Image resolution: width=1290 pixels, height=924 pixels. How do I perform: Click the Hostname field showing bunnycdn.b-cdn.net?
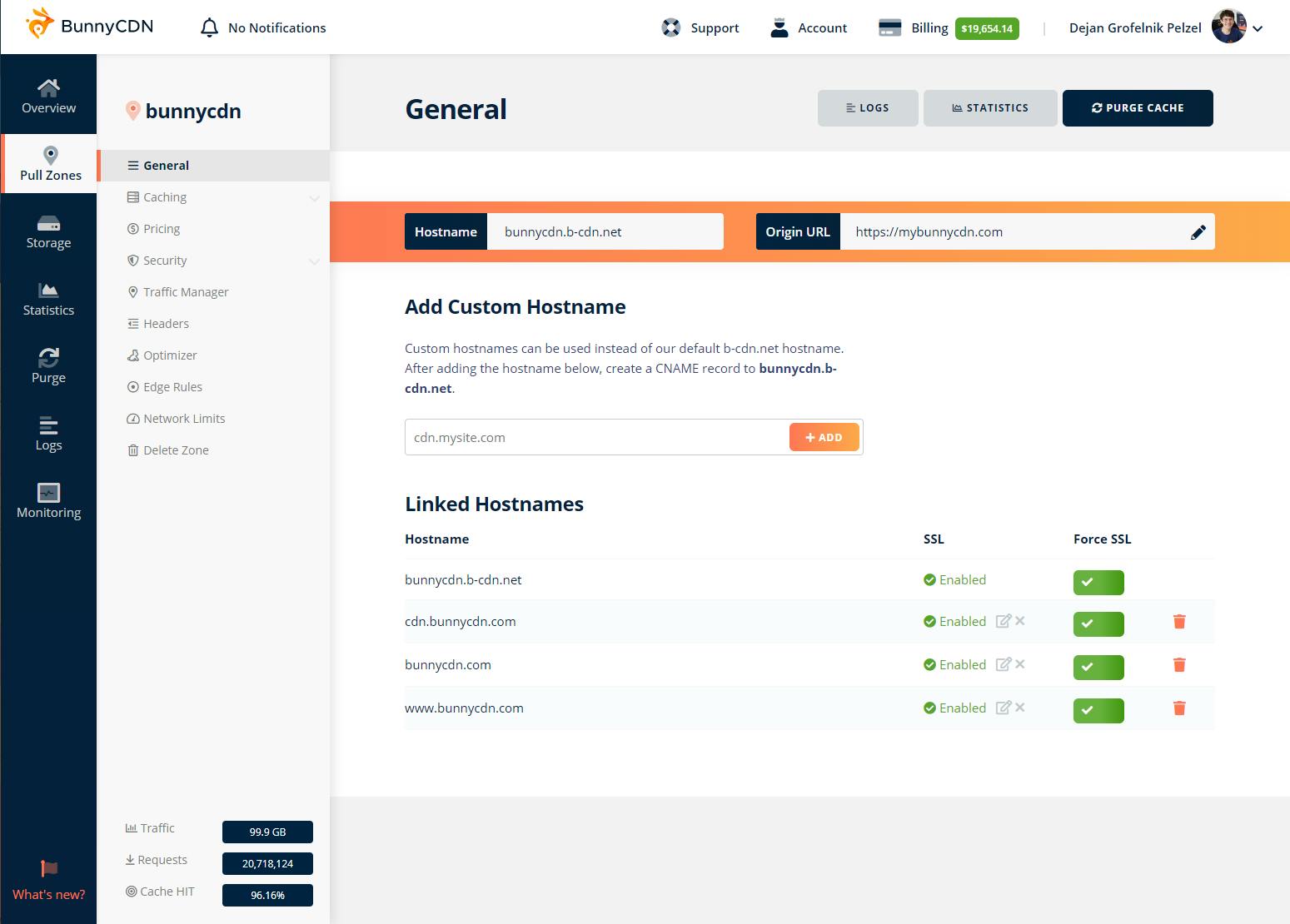pos(605,231)
